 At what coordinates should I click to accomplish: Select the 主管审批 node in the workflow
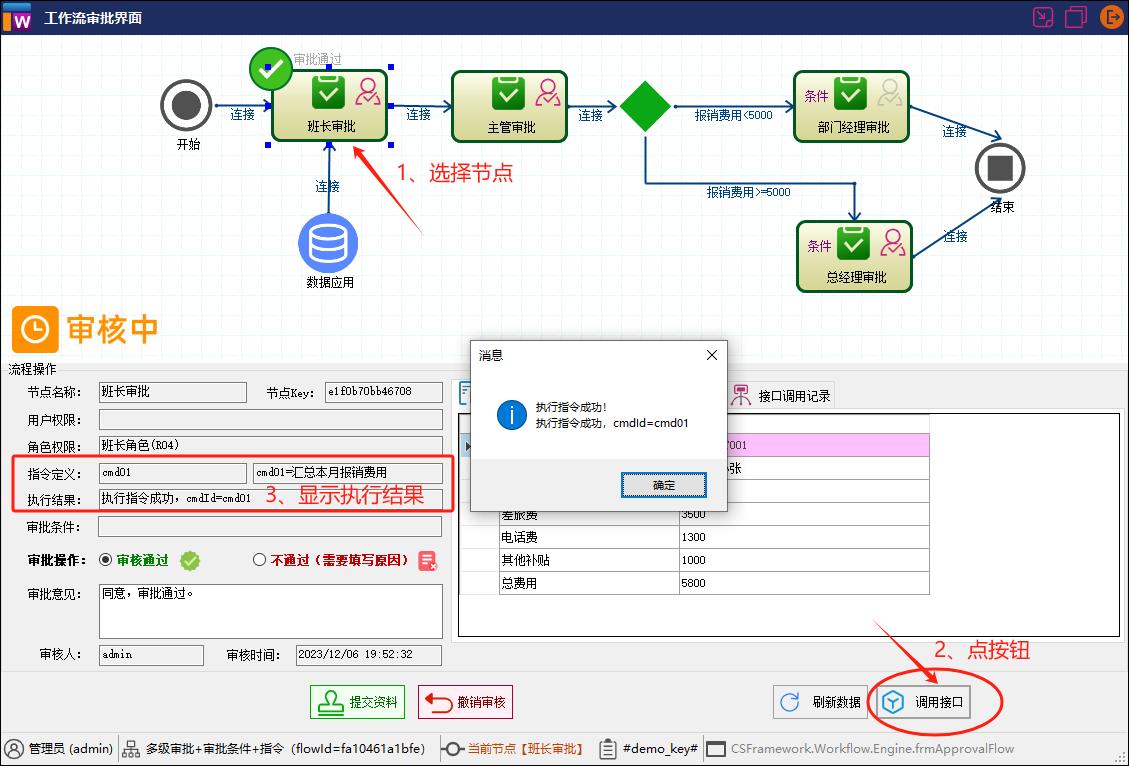coord(509,106)
